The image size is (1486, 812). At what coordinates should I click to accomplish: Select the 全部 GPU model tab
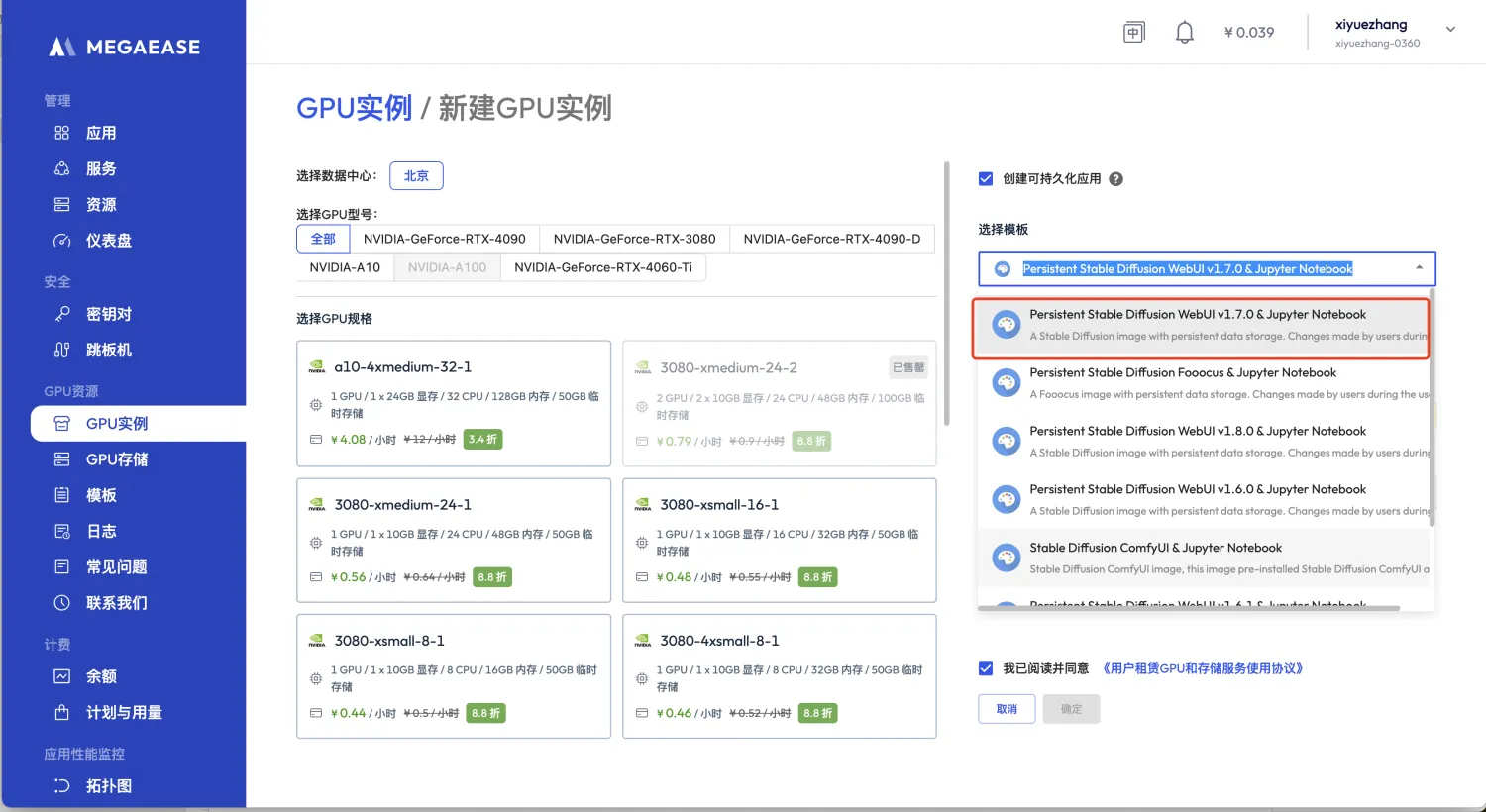click(x=323, y=239)
